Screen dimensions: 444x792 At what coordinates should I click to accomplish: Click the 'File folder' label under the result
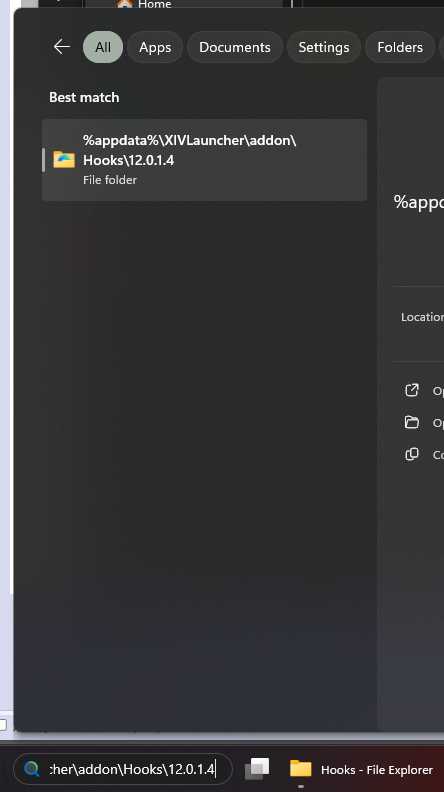[x=110, y=180]
